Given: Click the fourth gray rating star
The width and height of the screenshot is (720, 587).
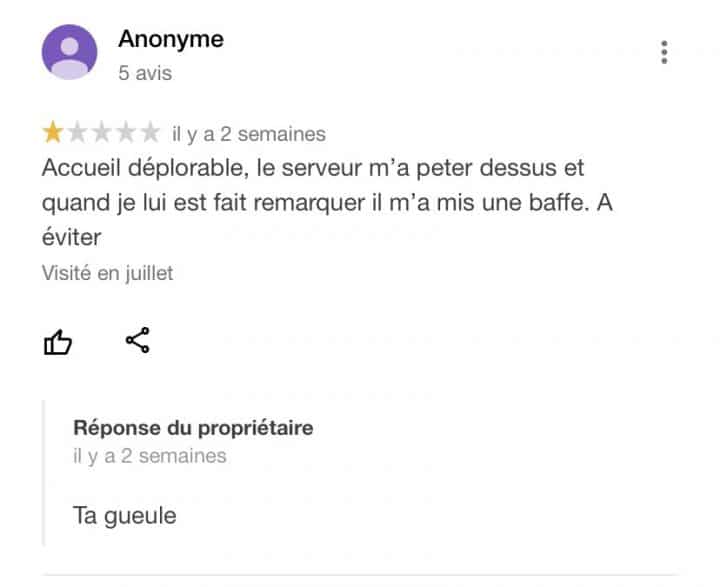Looking at the screenshot, I should point(126,133).
